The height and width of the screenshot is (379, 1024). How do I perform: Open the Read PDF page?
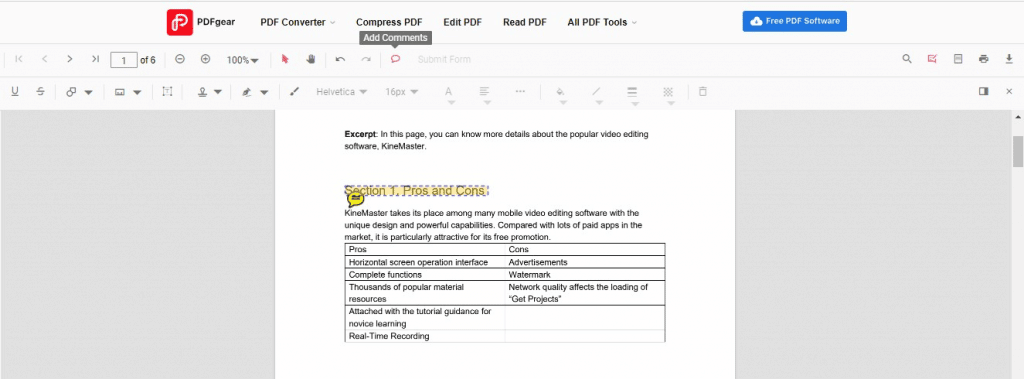coord(524,22)
